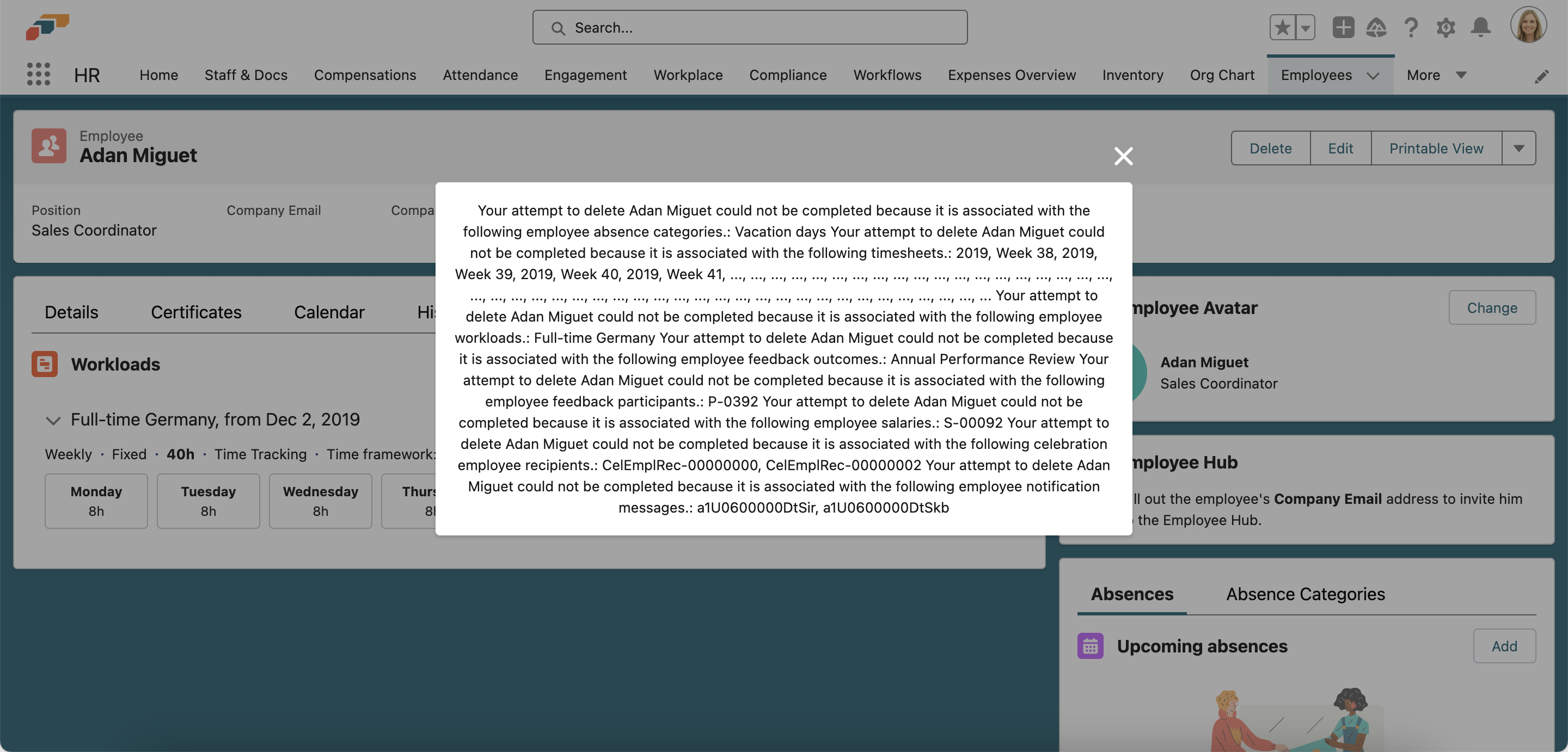
Task: Click into the Search field
Action: tap(749, 27)
